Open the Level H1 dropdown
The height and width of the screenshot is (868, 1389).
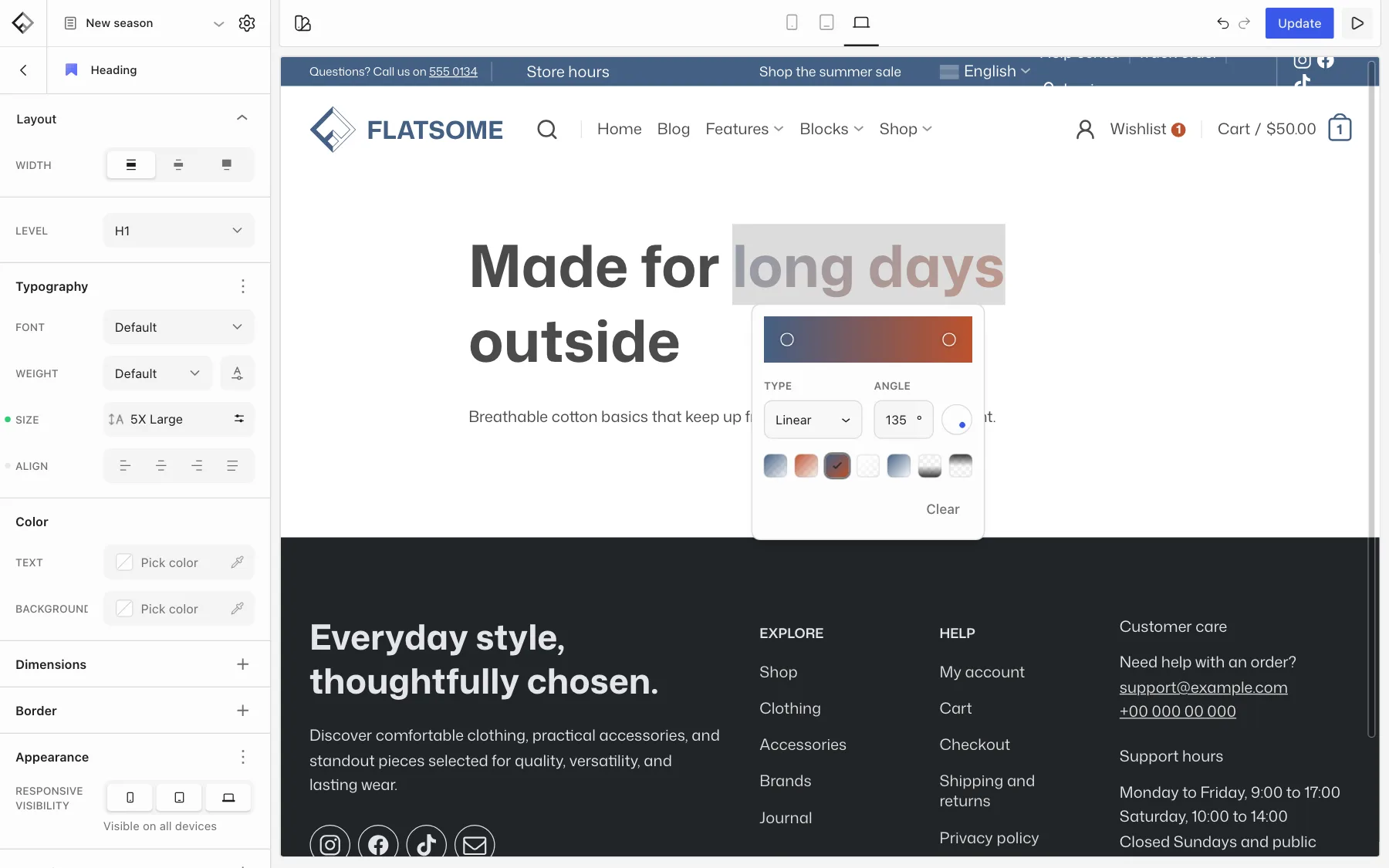178,231
